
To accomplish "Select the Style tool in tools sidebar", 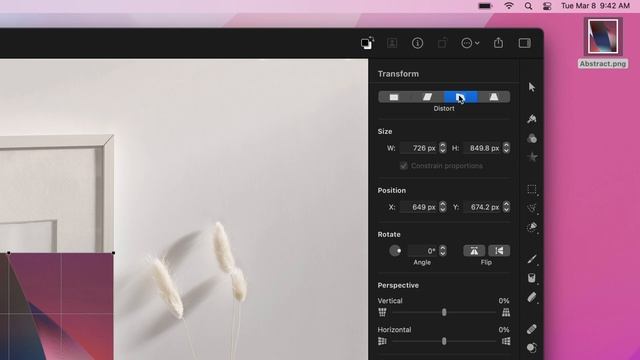I will (x=531, y=119).
